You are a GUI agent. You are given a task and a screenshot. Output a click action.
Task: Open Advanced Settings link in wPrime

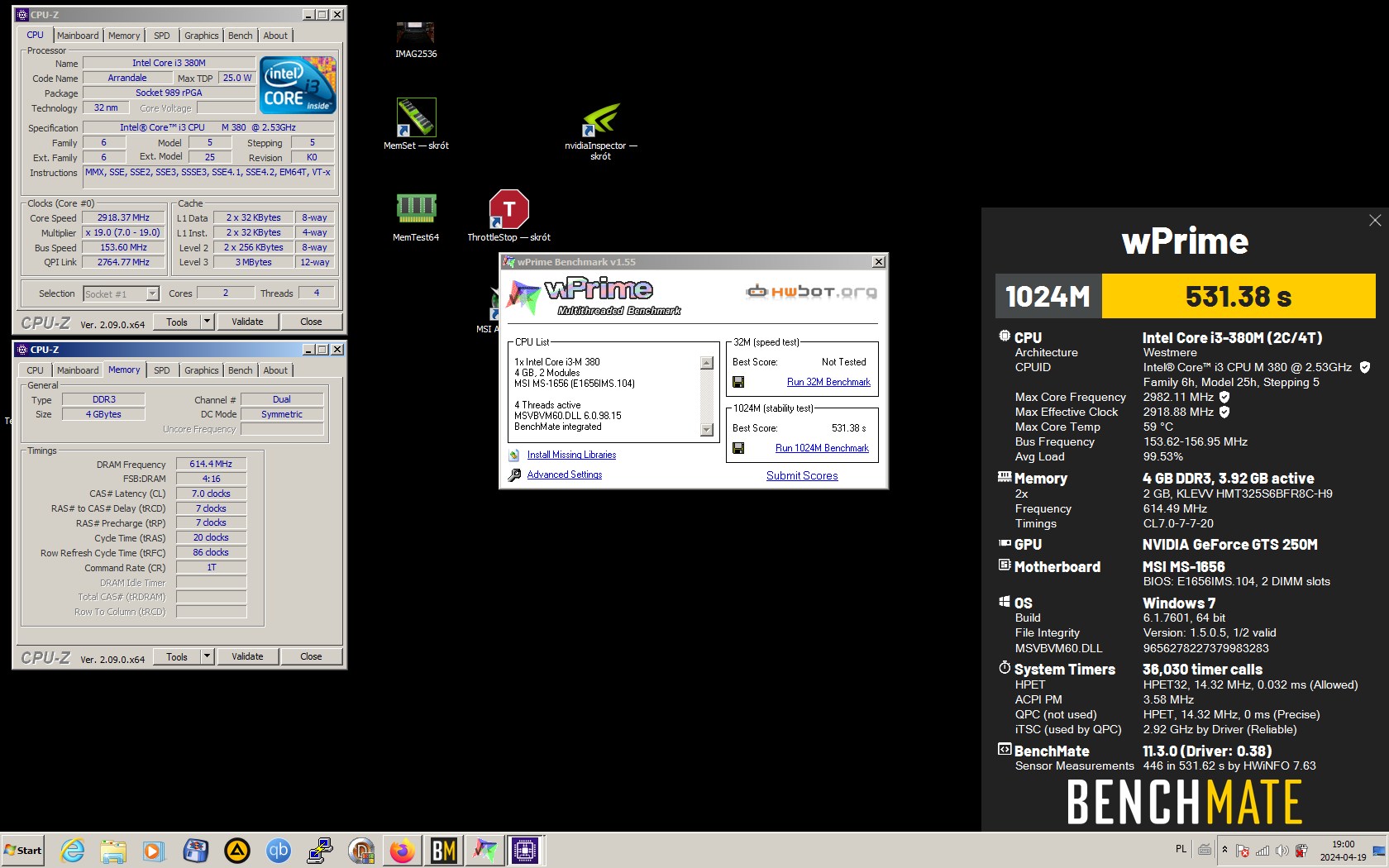565,475
